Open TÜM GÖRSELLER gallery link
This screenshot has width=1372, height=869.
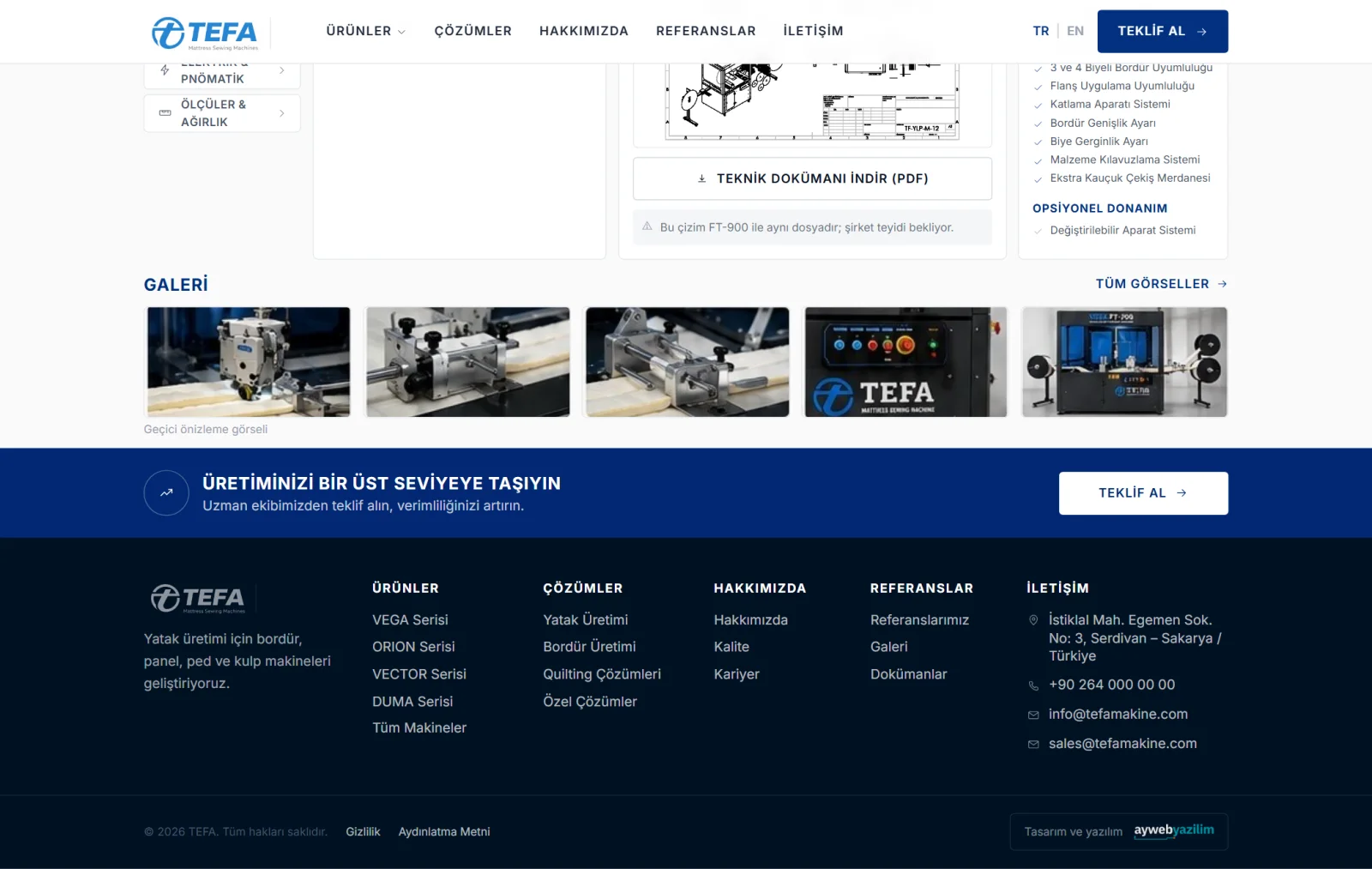(x=1161, y=284)
